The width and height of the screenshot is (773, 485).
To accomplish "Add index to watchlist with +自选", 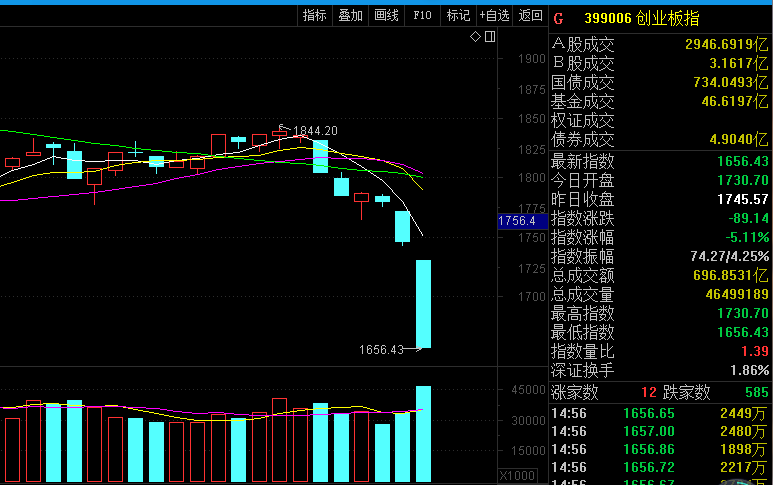I will tap(494, 16).
